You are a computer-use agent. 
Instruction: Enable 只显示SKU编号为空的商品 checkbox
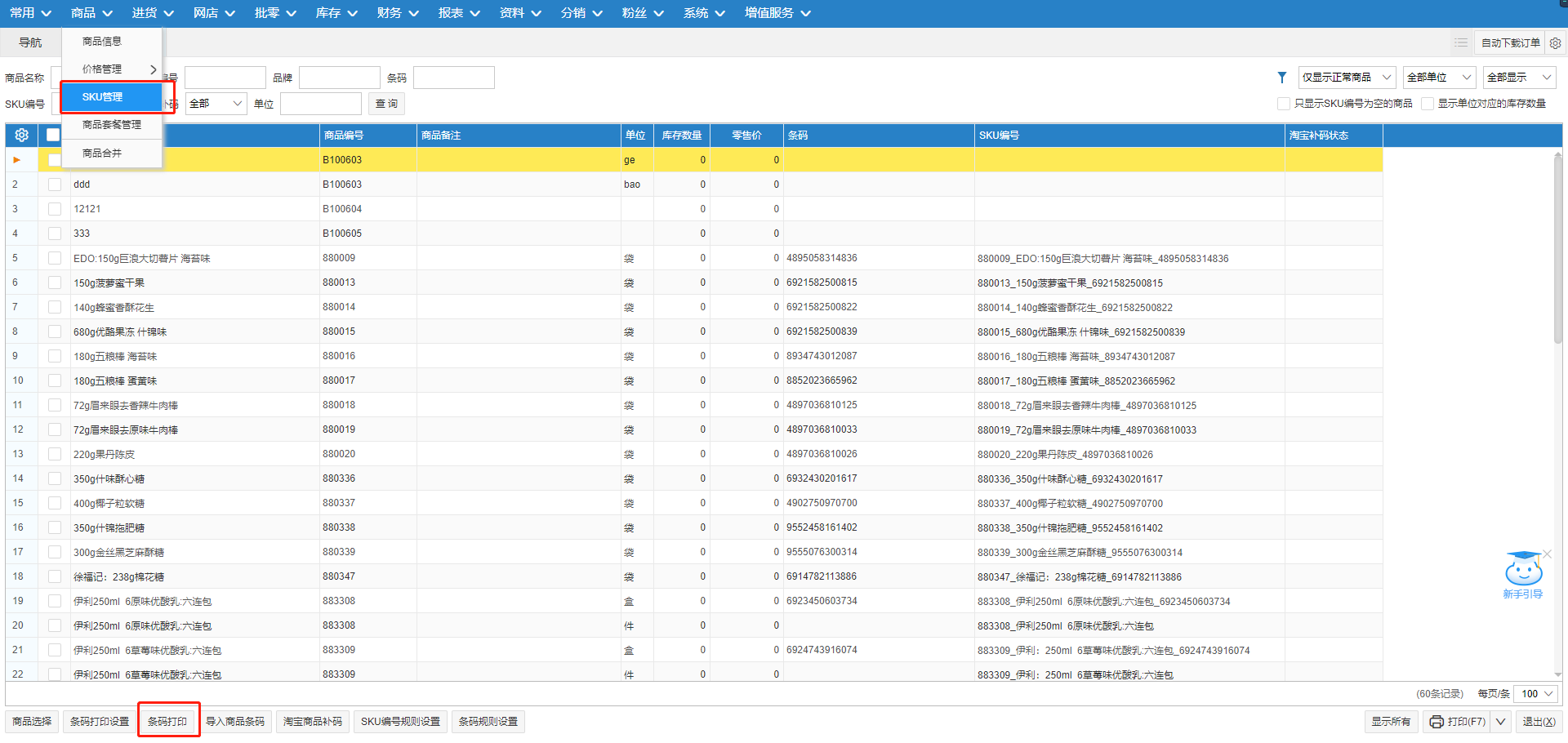(x=1284, y=104)
